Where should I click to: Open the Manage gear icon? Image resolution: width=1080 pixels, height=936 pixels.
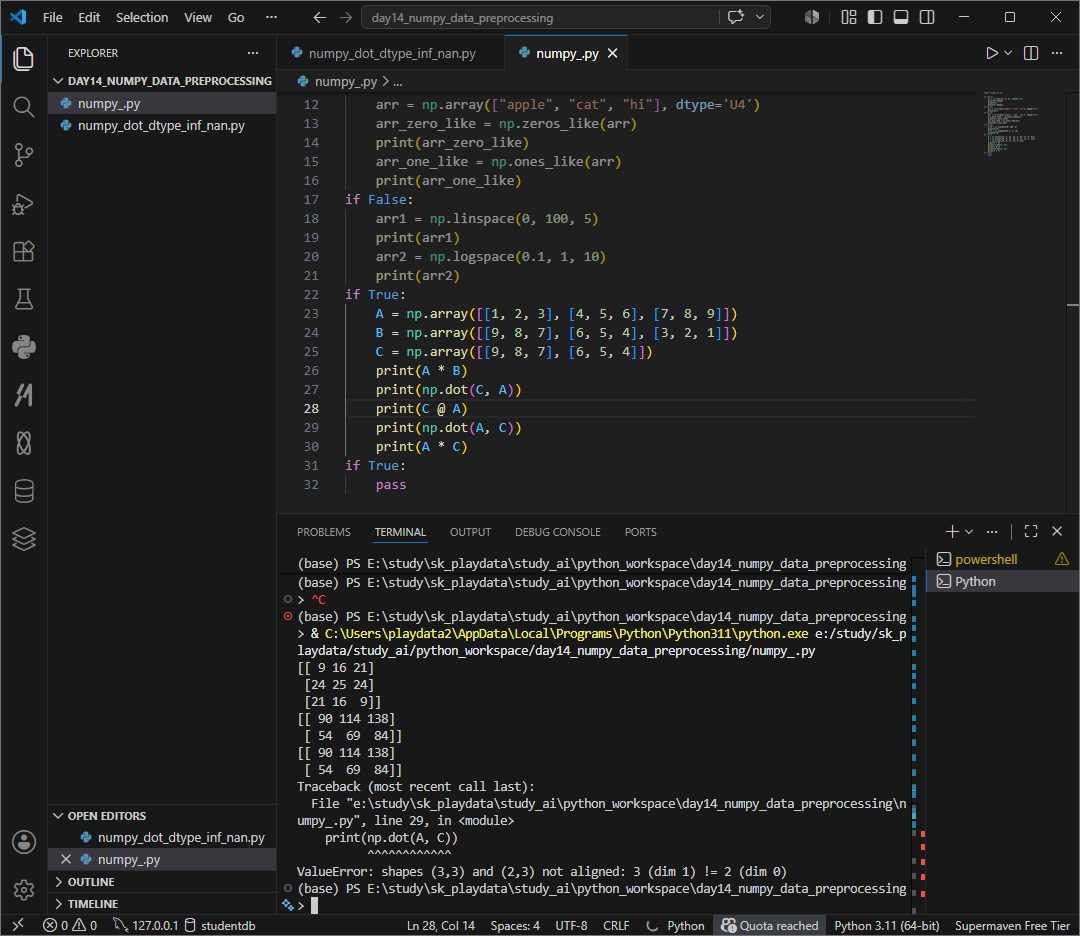pyautogui.click(x=23, y=890)
